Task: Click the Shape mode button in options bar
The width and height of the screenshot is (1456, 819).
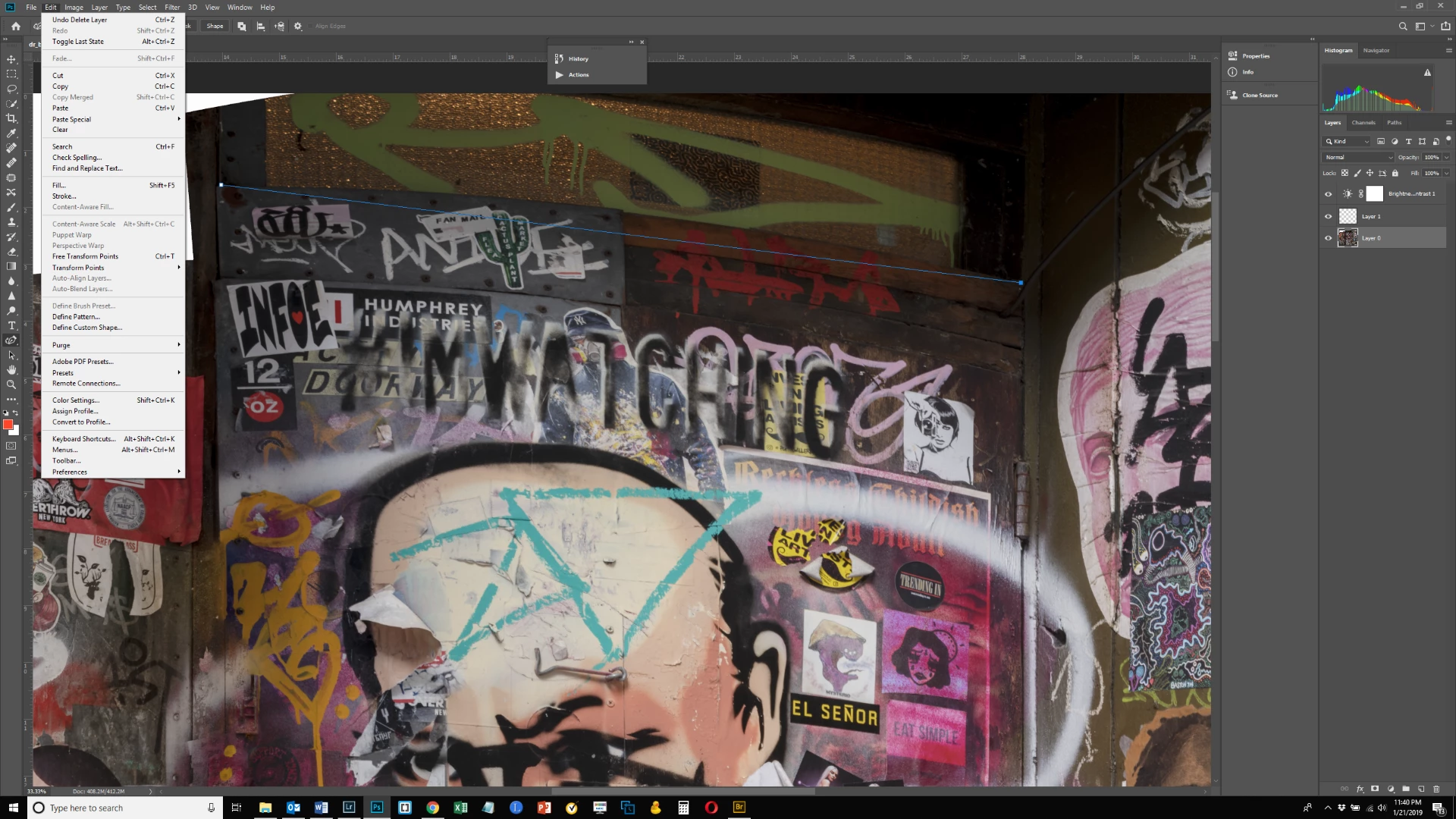Action: (x=215, y=26)
